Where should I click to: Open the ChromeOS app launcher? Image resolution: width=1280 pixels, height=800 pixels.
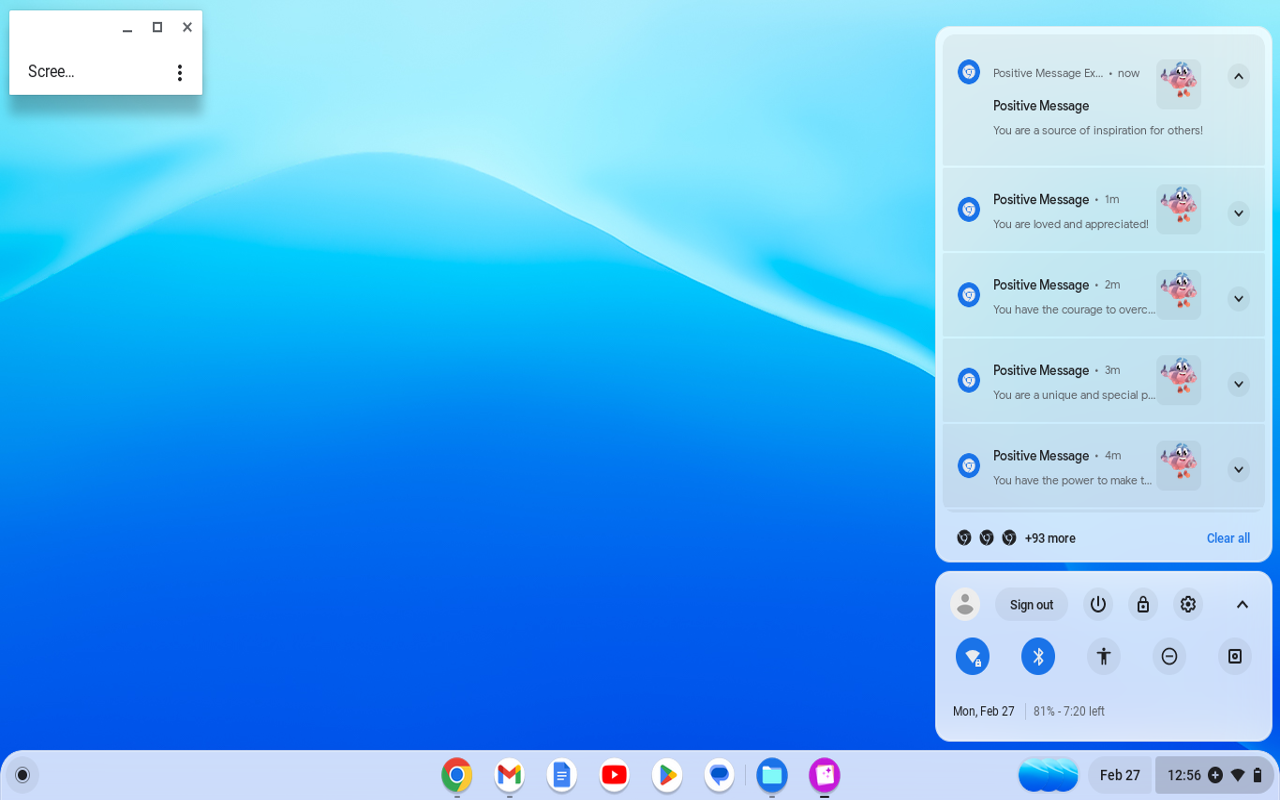(x=22, y=775)
